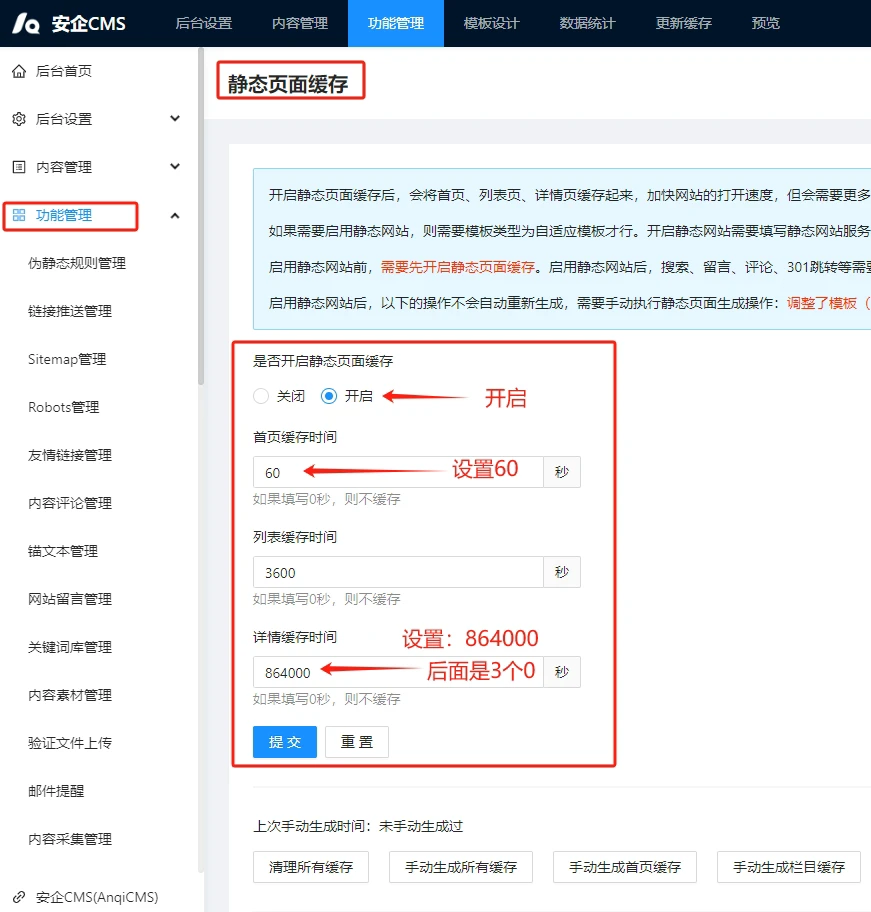This screenshot has height=912, width=871.
Task: Select the 关闭 radio option
Action: pyautogui.click(x=262, y=396)
